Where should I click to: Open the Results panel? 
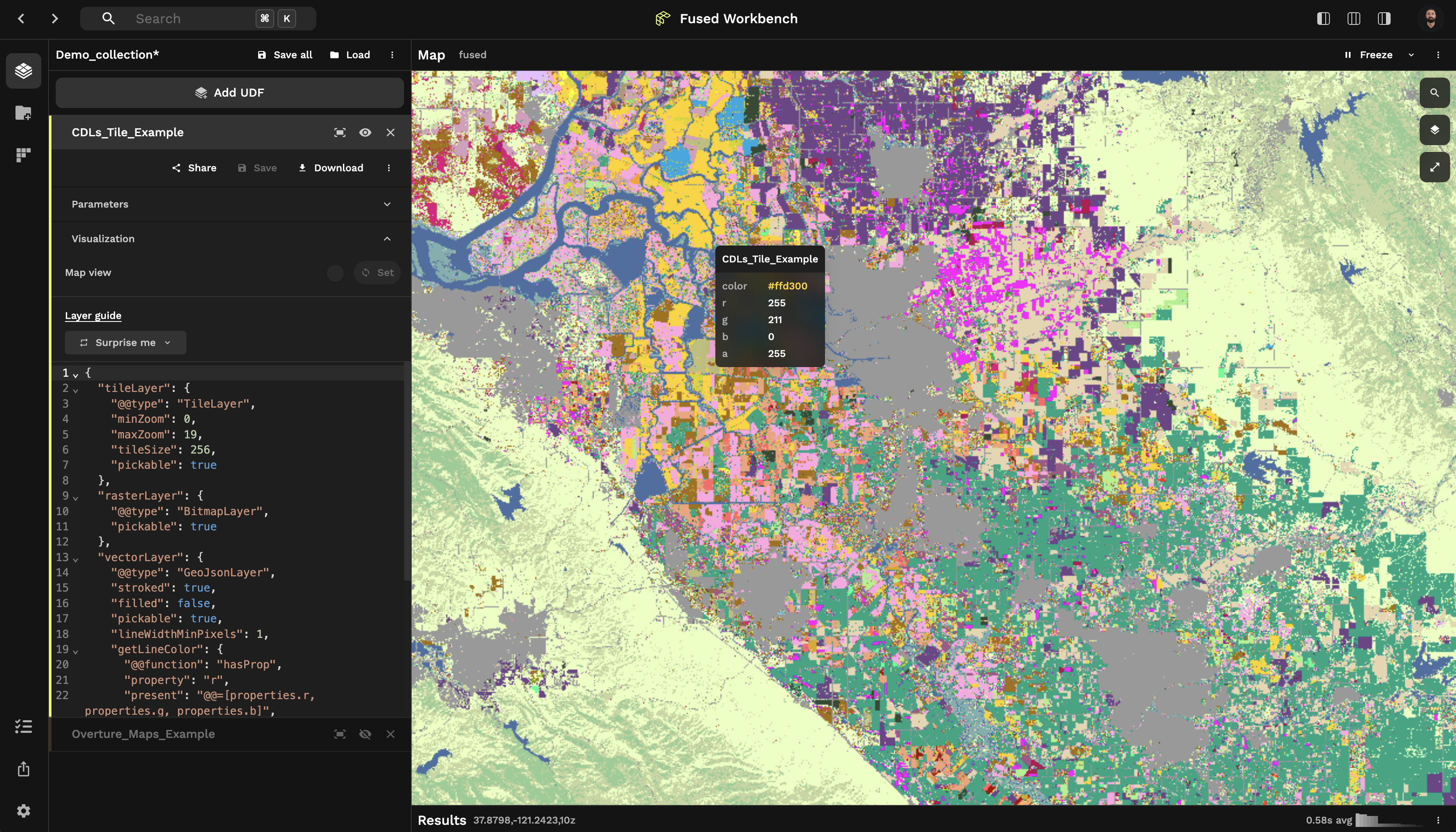442,820
